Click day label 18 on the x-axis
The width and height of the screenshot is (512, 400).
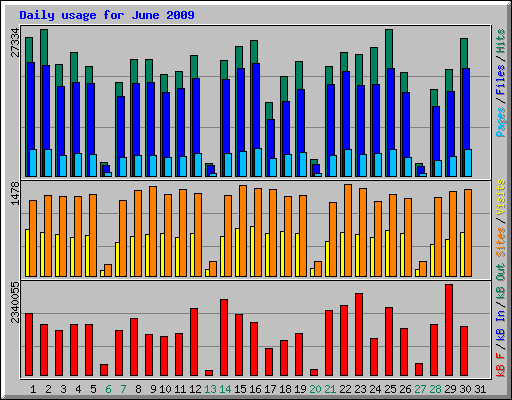(x=285, y=389)
